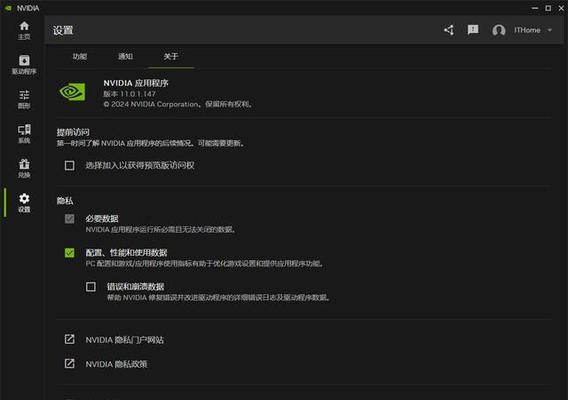This screenshot has width=568, height=400.
Task: Maximize the NVIDIA window
Action: pos(548,8)
